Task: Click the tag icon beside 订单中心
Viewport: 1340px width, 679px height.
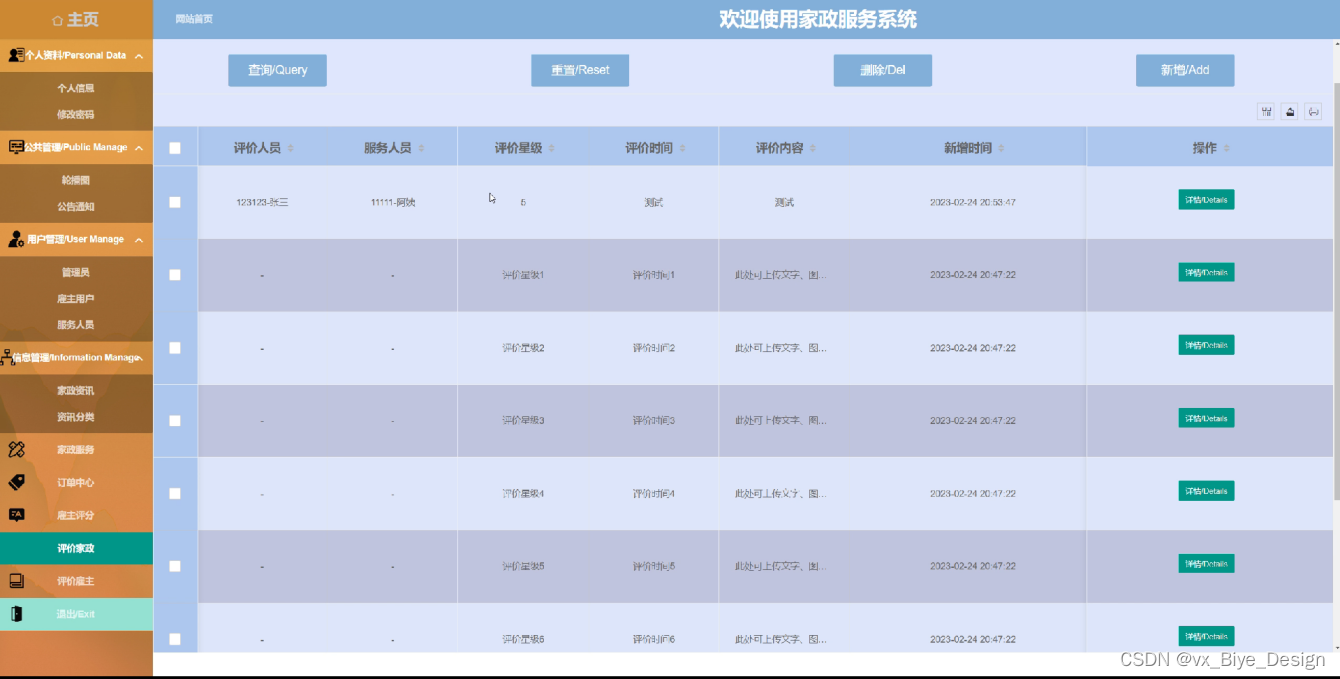Action: pos(16,482)
